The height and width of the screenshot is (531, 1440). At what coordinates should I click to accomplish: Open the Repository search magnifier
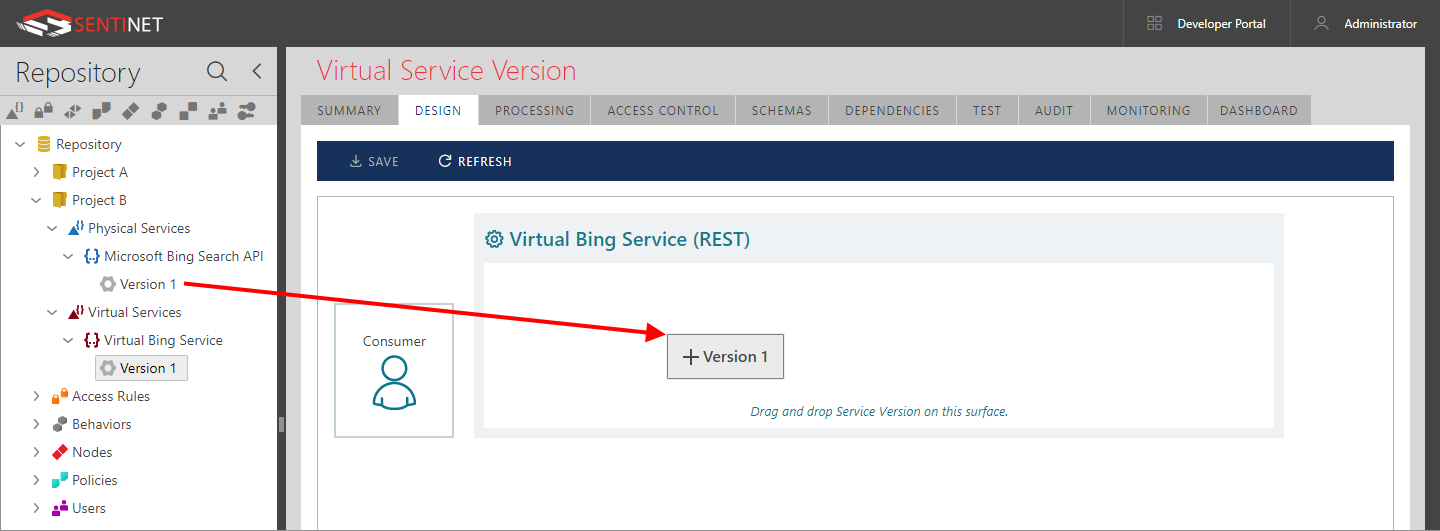[217, 71]
